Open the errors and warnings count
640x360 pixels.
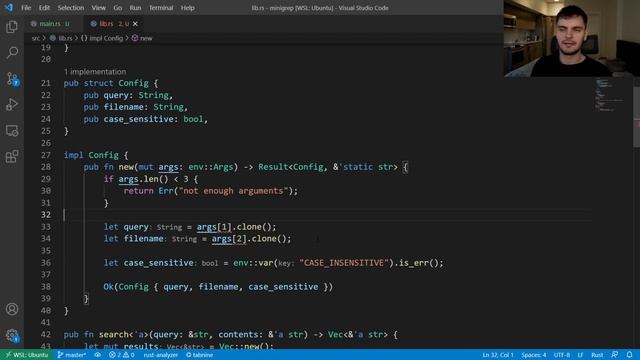(x=121, y=355)
